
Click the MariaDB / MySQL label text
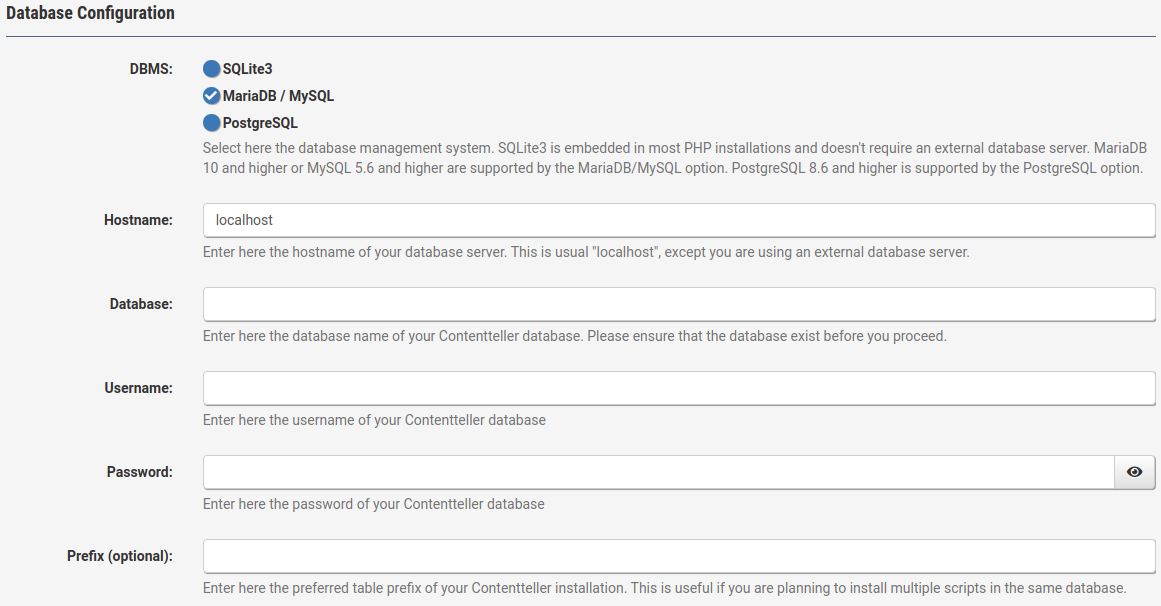pyautogui.click(x=278, y=96)
